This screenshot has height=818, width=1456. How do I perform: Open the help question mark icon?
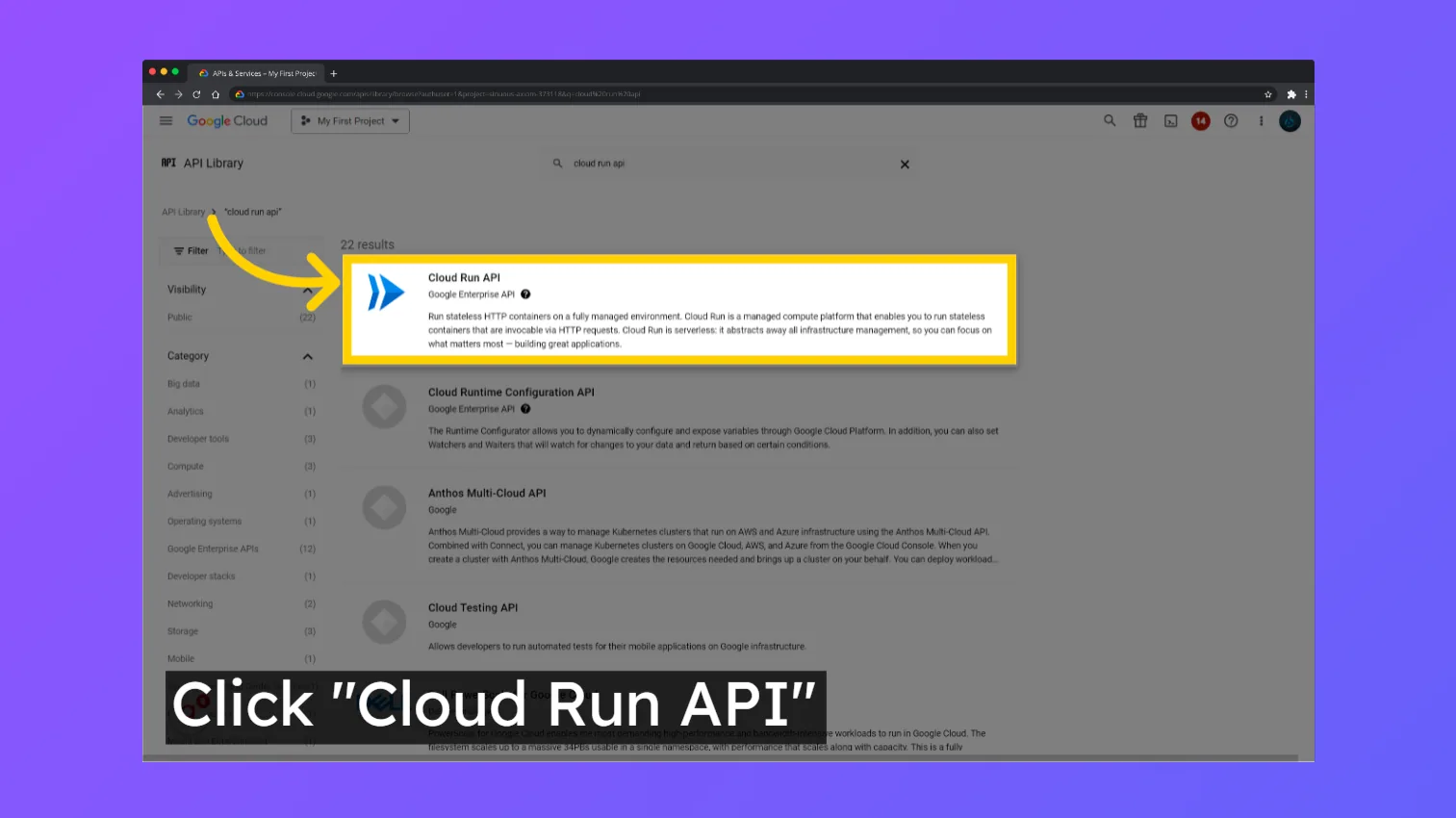pyautogui.click(x=1231, y=121)
